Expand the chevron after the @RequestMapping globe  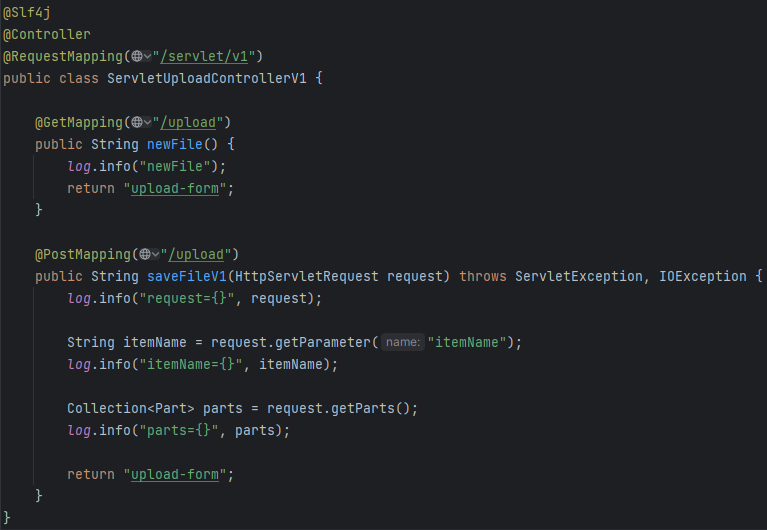148,57
